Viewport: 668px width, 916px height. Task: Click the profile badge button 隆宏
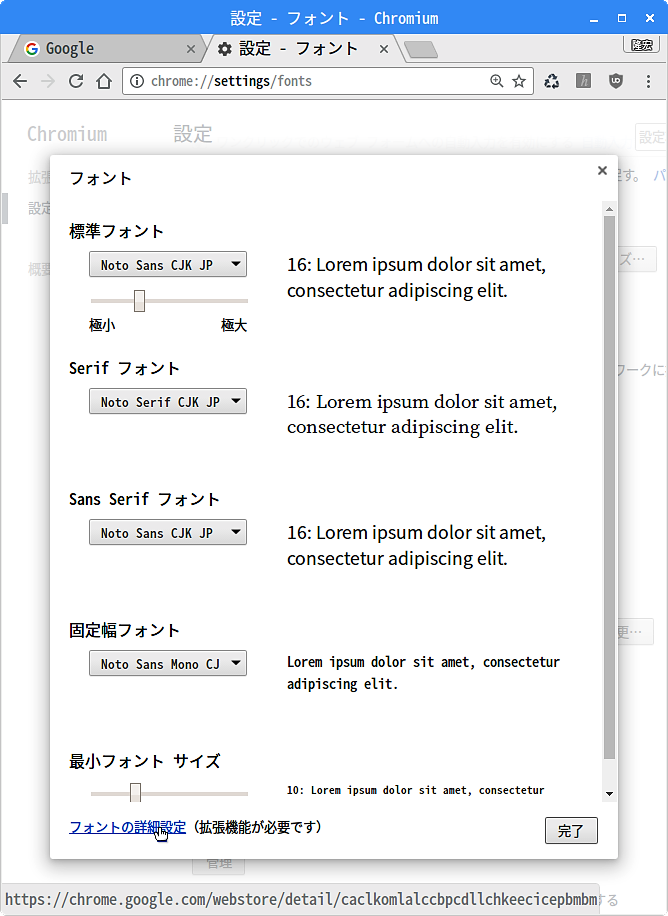click(642, 45)
